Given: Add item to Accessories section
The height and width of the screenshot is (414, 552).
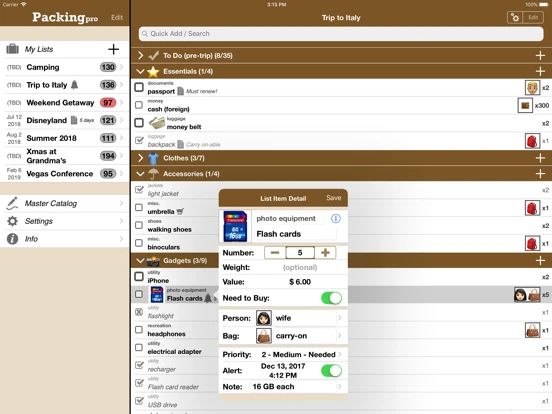Looking at the screenshot, I should [x=540, y=174].
